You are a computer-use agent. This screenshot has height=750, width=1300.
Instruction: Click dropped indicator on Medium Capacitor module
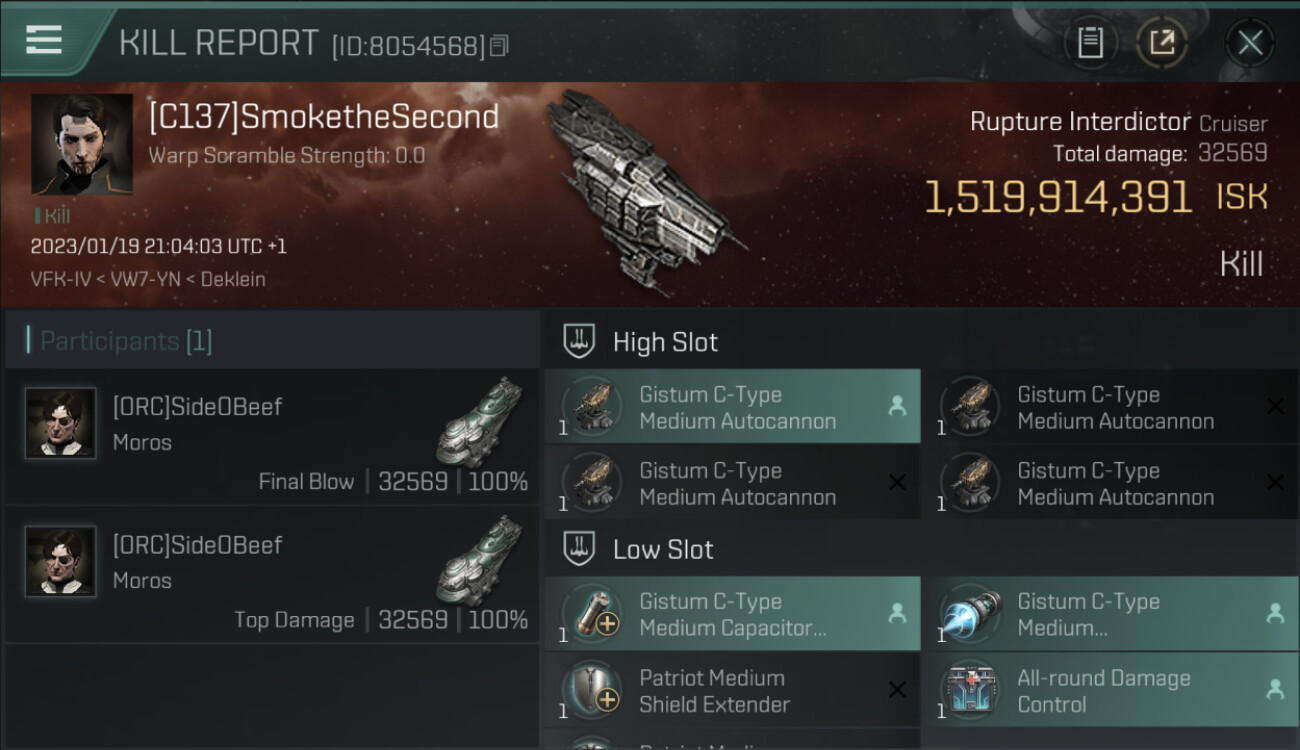[897, 614]
